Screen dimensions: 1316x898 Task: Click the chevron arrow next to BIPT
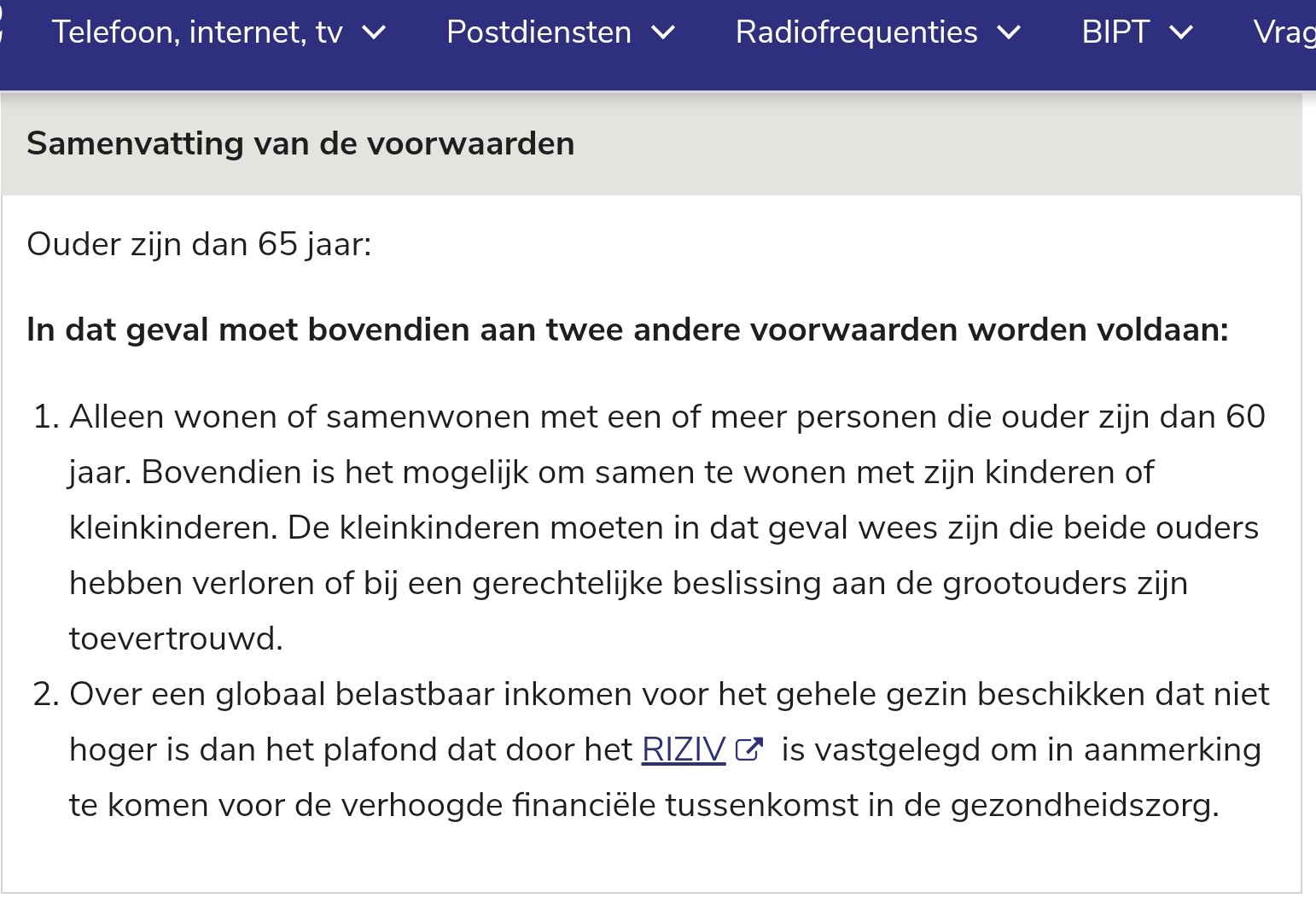click(x=1181, y=33)
